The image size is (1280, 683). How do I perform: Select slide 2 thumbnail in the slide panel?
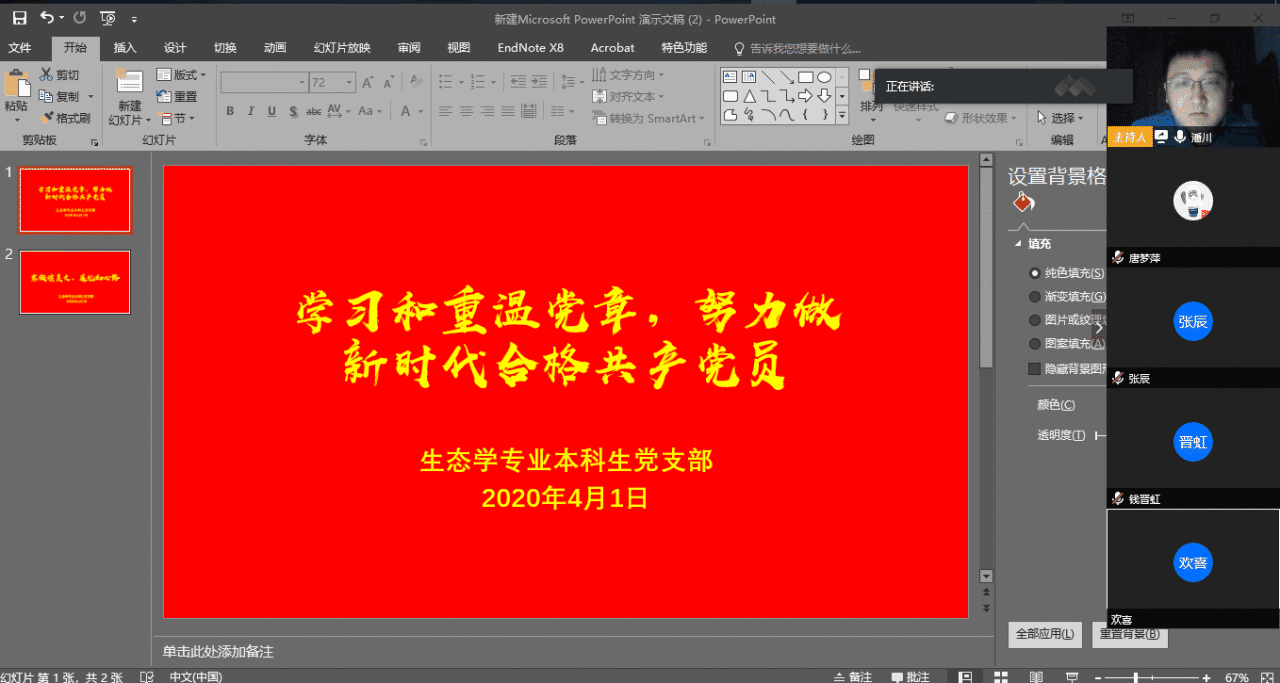[75, 282]
